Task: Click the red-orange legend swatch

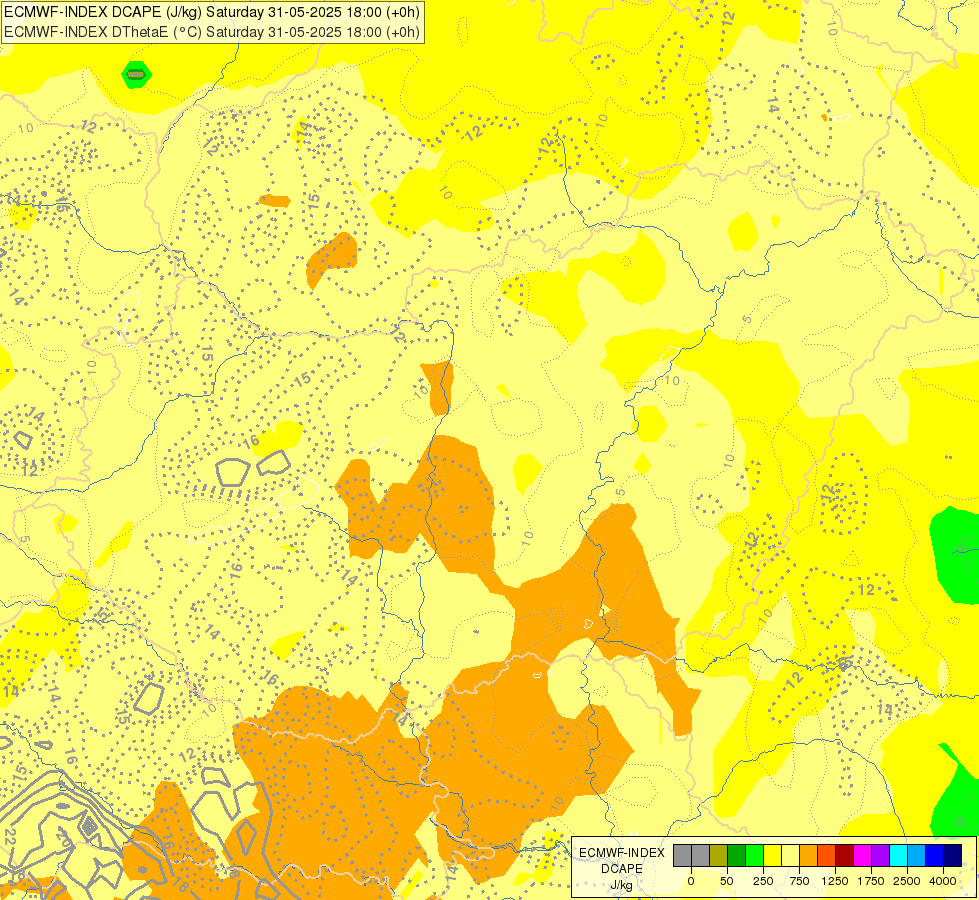Action: pyautogui.click(x=827, y=856)
